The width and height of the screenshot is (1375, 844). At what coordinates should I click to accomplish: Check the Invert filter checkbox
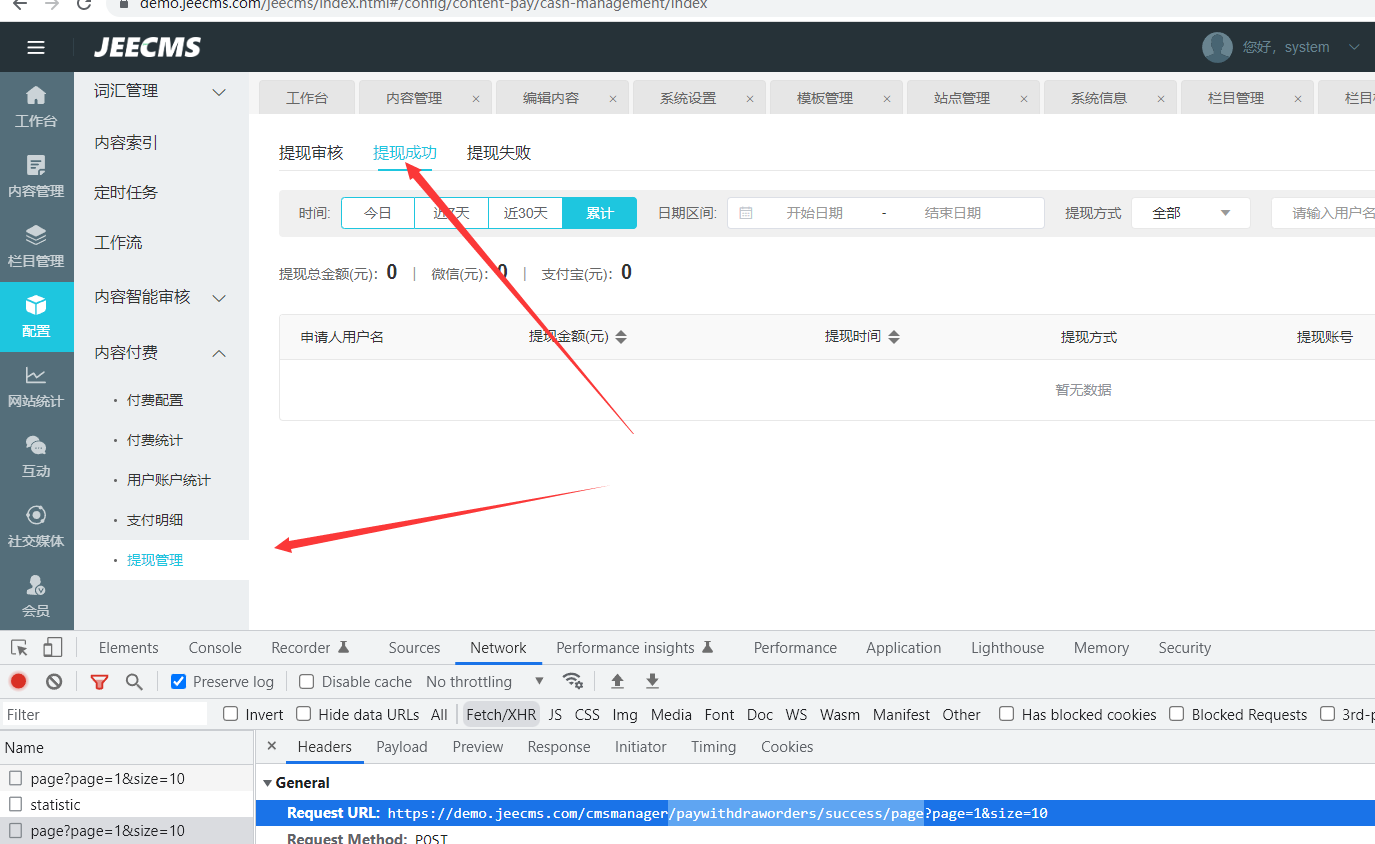coord(231,714)
